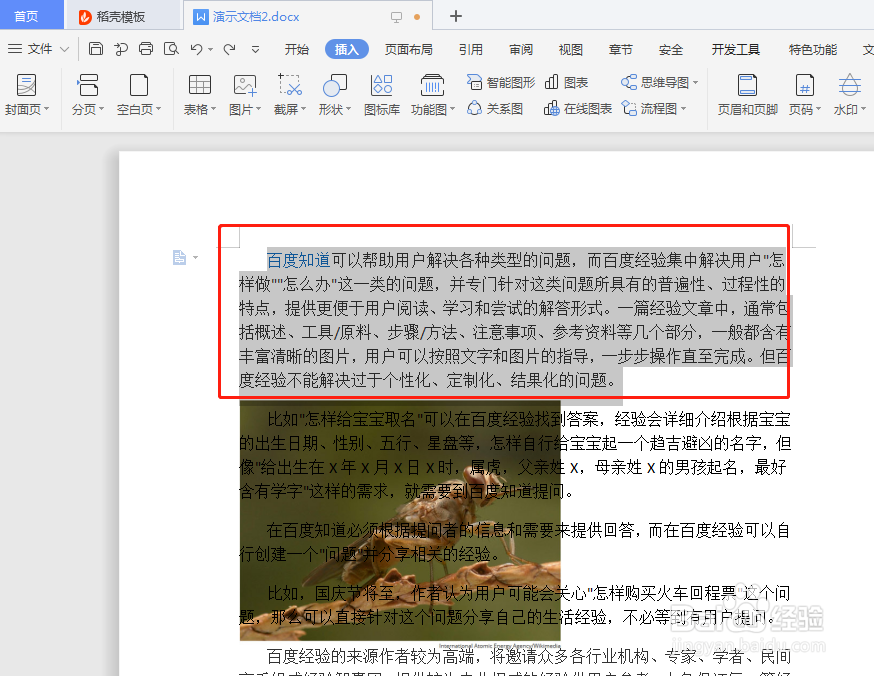Click the Save icon in quick toolbar

pos(95,49)
